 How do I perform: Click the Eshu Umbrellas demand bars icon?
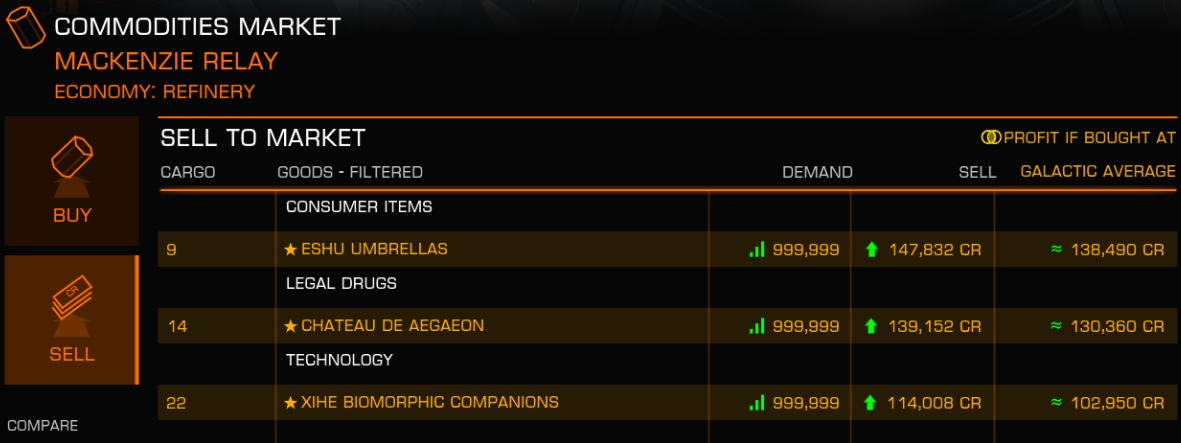click(757, 249)
